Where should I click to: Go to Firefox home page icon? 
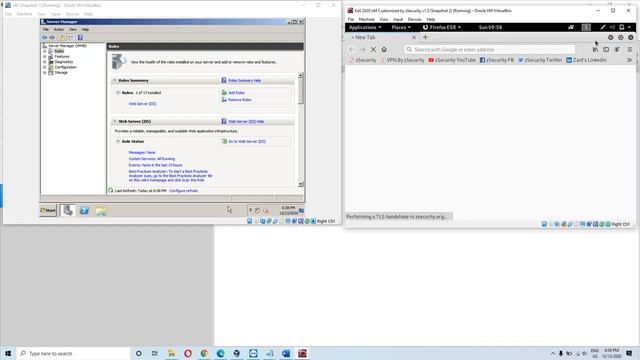pyautogui.click(x=384, y=49)
